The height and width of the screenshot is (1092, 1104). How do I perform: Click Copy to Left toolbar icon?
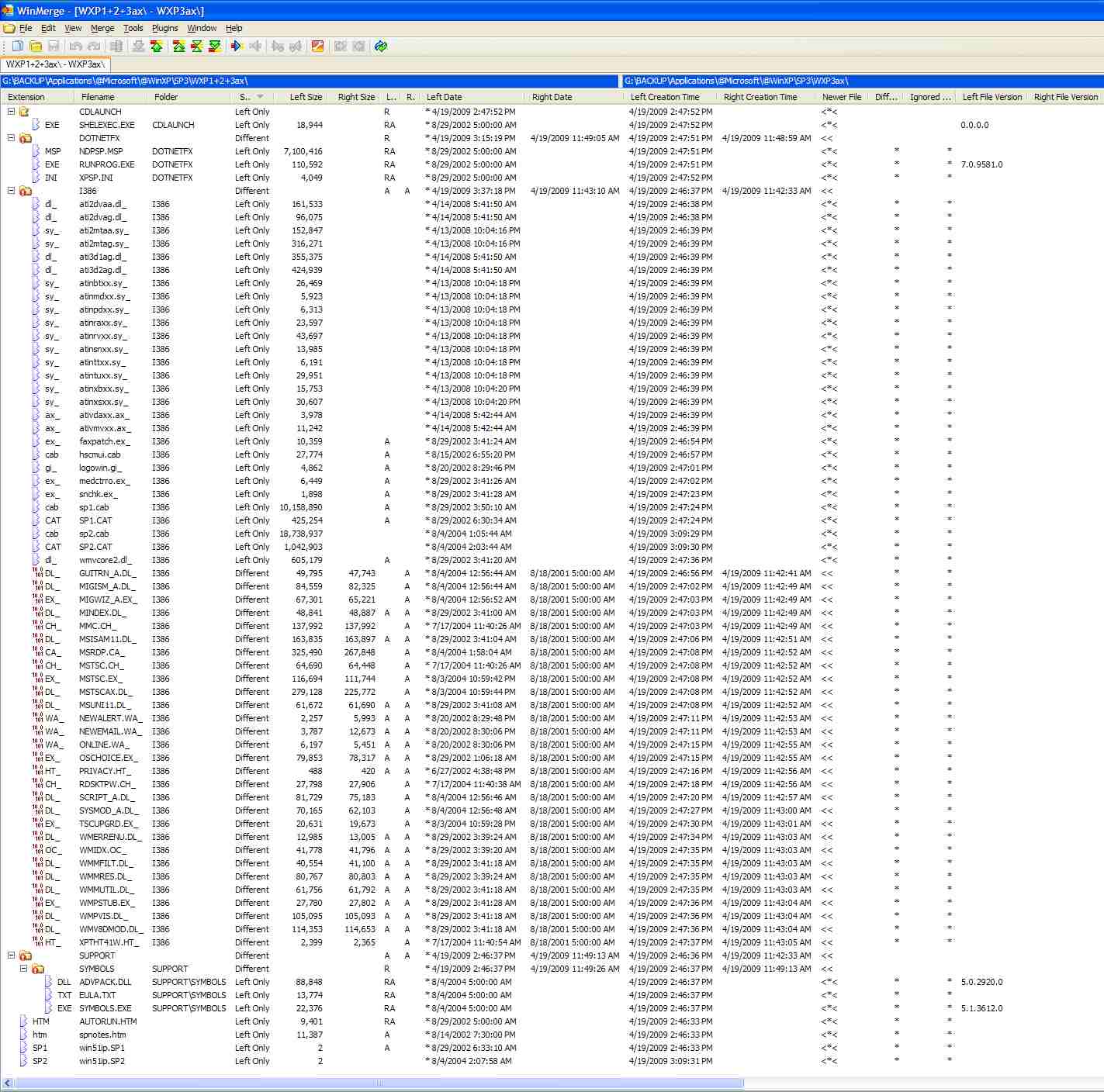(255, 47)
